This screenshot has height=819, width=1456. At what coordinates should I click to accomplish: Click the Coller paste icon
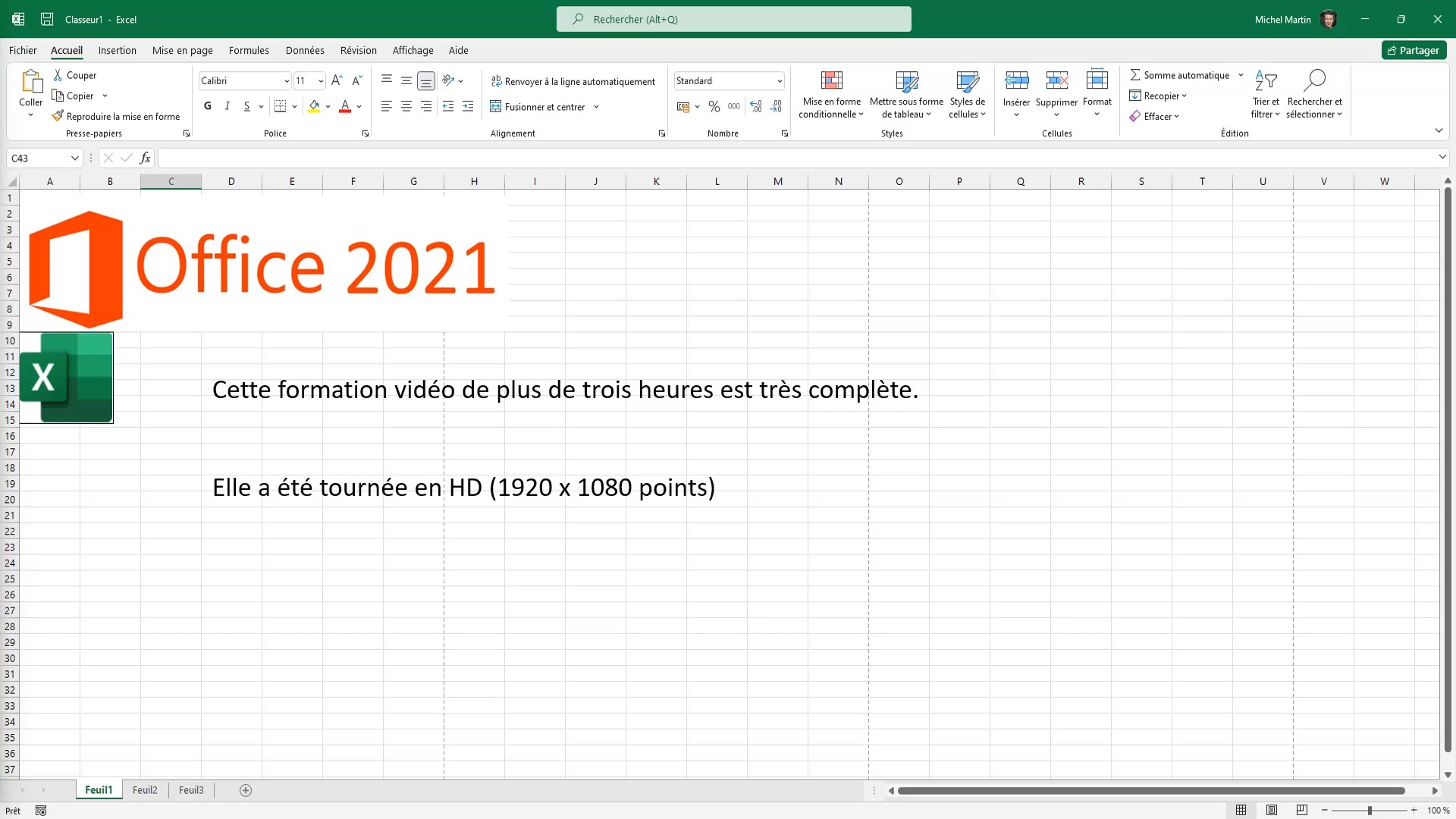coord(31,81)
